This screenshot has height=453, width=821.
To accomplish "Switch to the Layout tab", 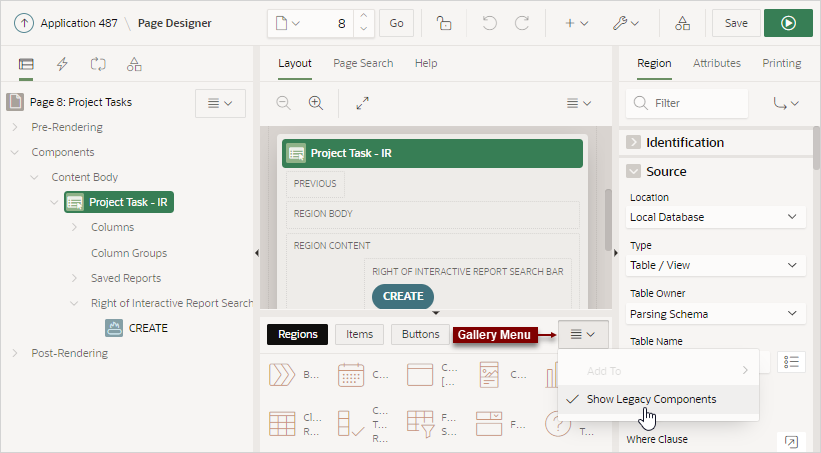I will [295, 63].
